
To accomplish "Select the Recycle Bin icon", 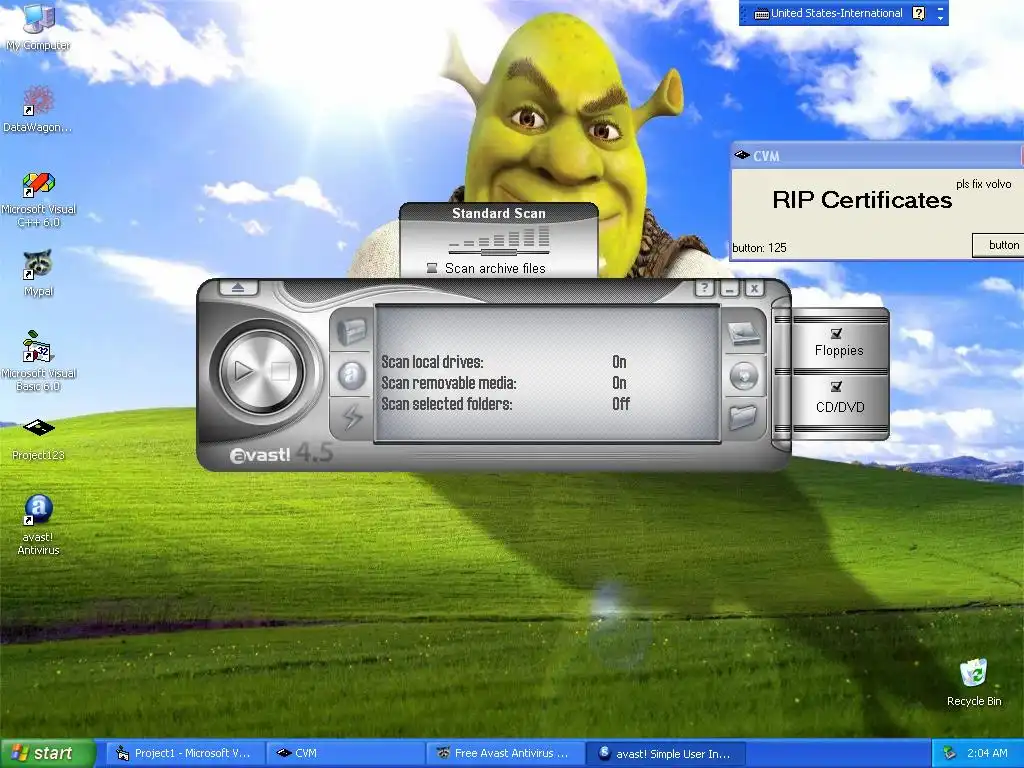I will [x=974, y=682].
